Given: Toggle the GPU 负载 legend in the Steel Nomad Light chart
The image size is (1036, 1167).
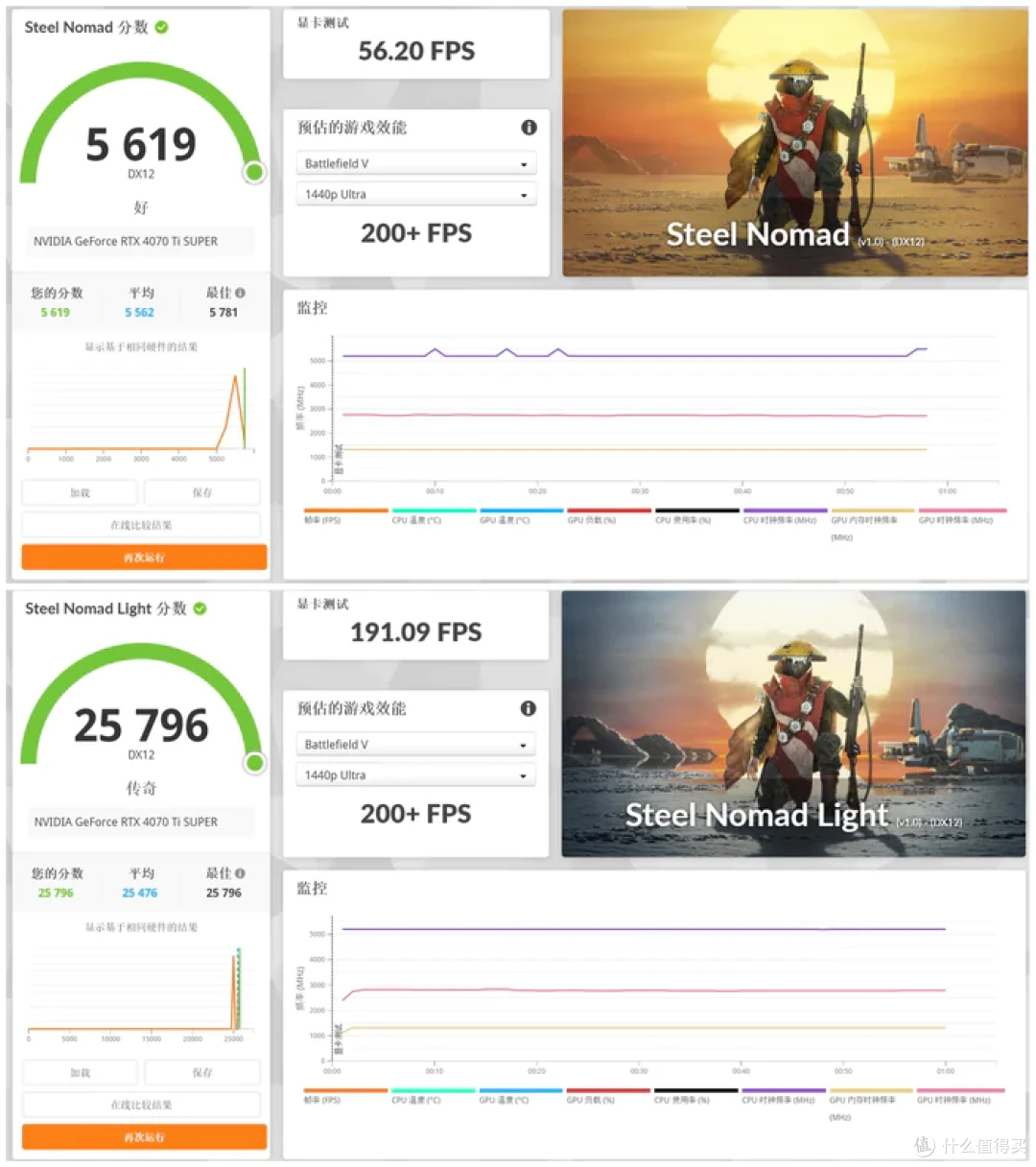Looking at the screenshot, I should pos(609,1096).
